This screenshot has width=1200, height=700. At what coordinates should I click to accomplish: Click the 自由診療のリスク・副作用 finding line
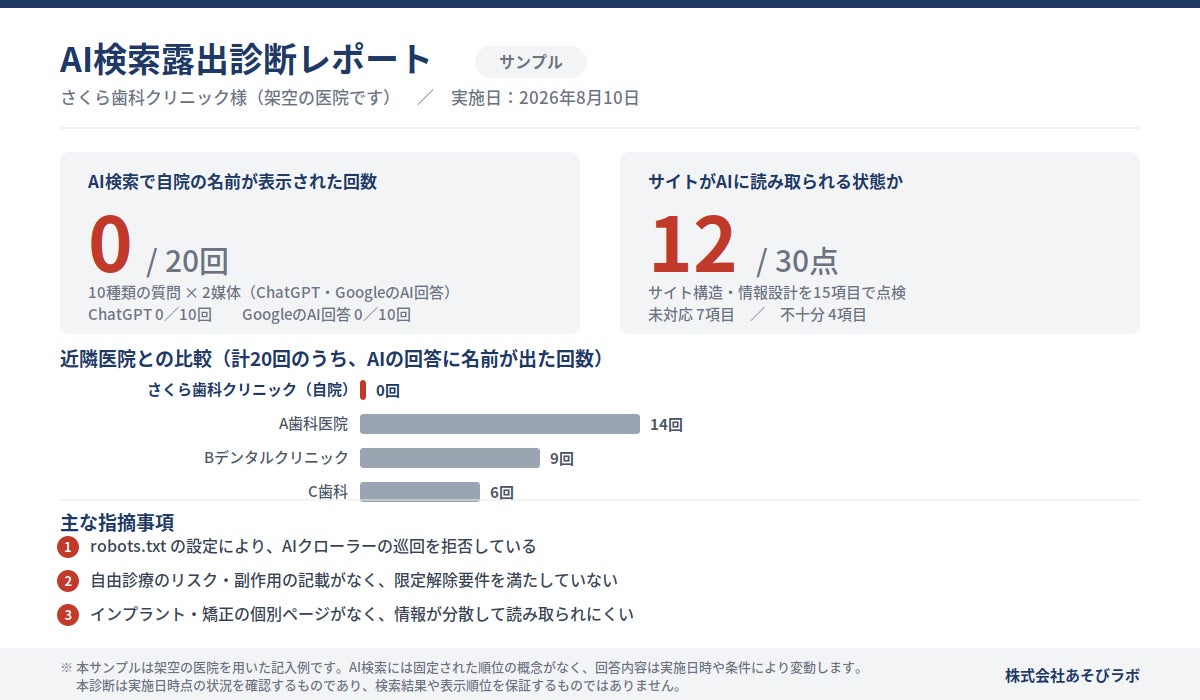(354, 581)
